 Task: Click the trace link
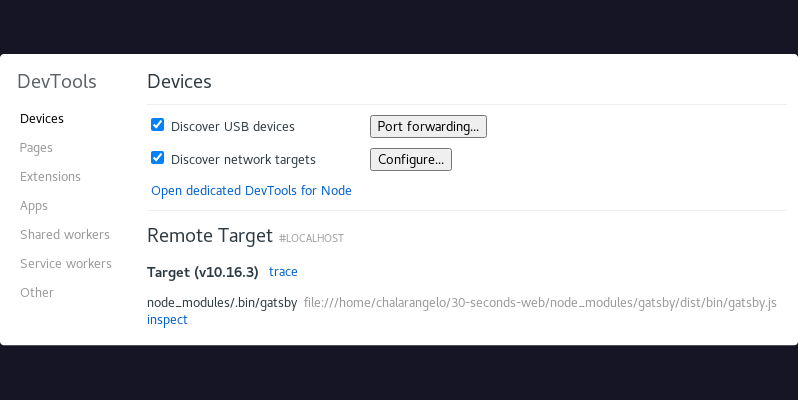tap(283, 272)
